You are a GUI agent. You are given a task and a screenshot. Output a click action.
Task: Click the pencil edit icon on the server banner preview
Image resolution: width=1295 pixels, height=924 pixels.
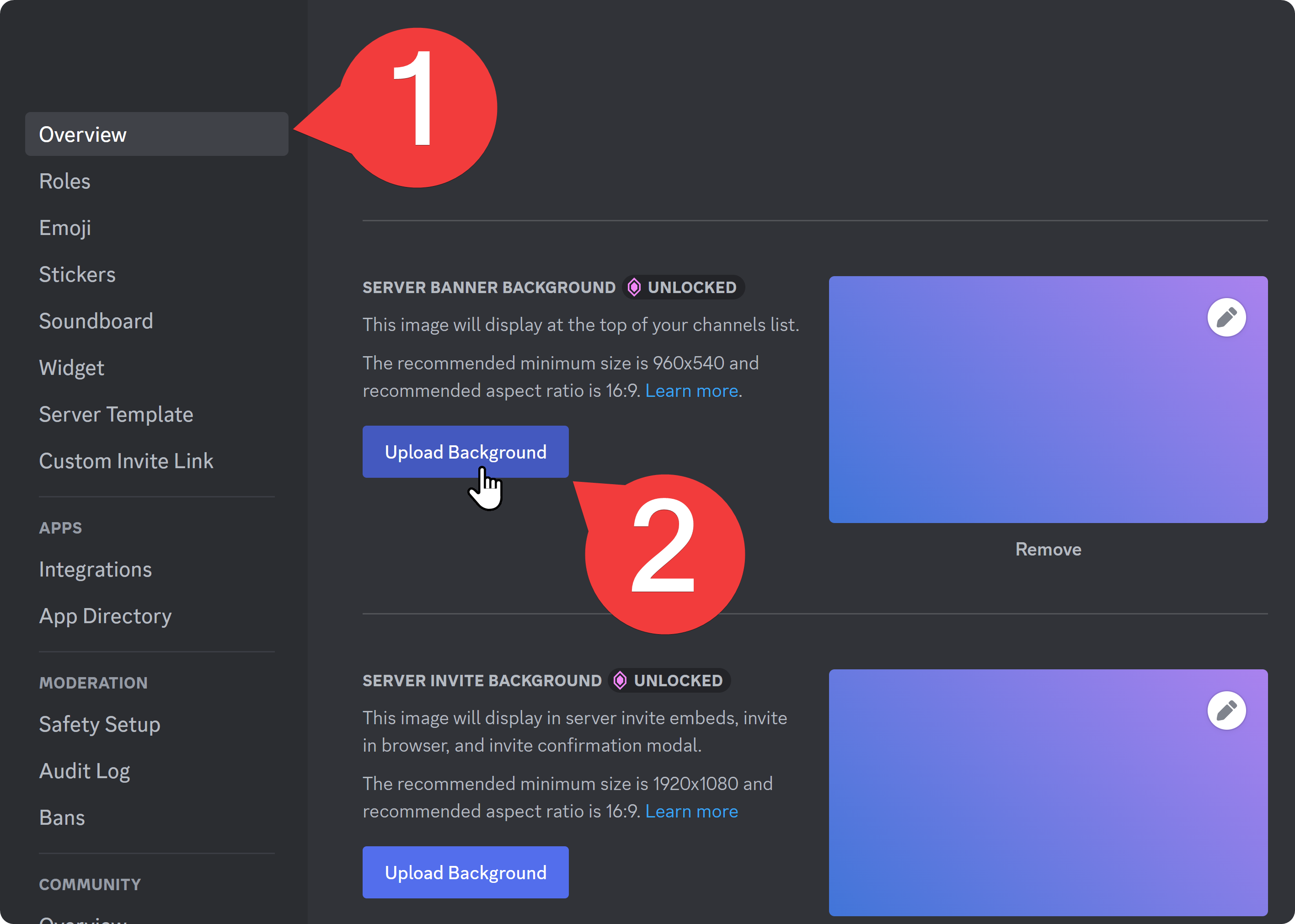[x=1227, y=317]
